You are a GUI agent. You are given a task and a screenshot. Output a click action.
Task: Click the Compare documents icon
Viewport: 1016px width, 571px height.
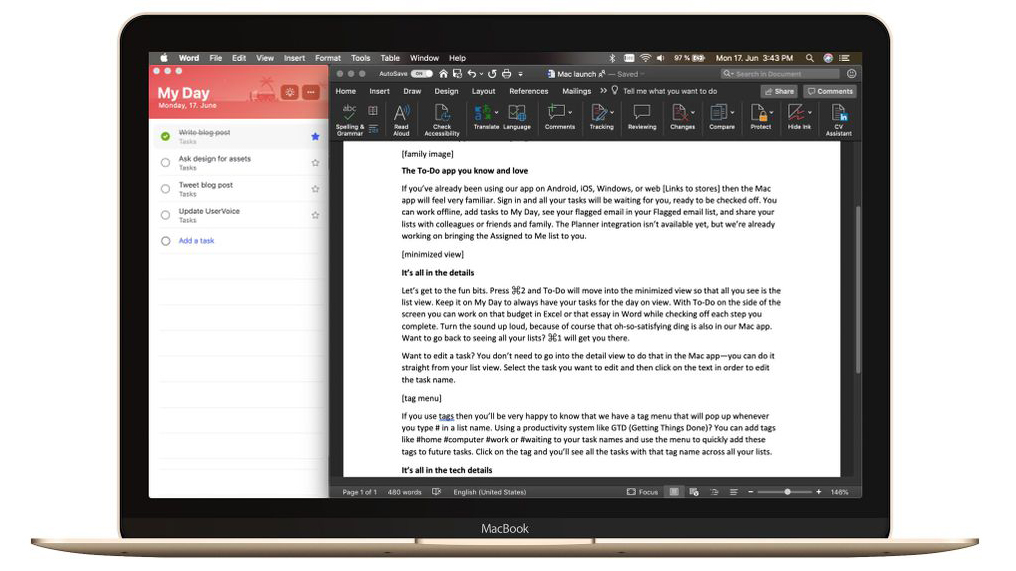[719, 113]
